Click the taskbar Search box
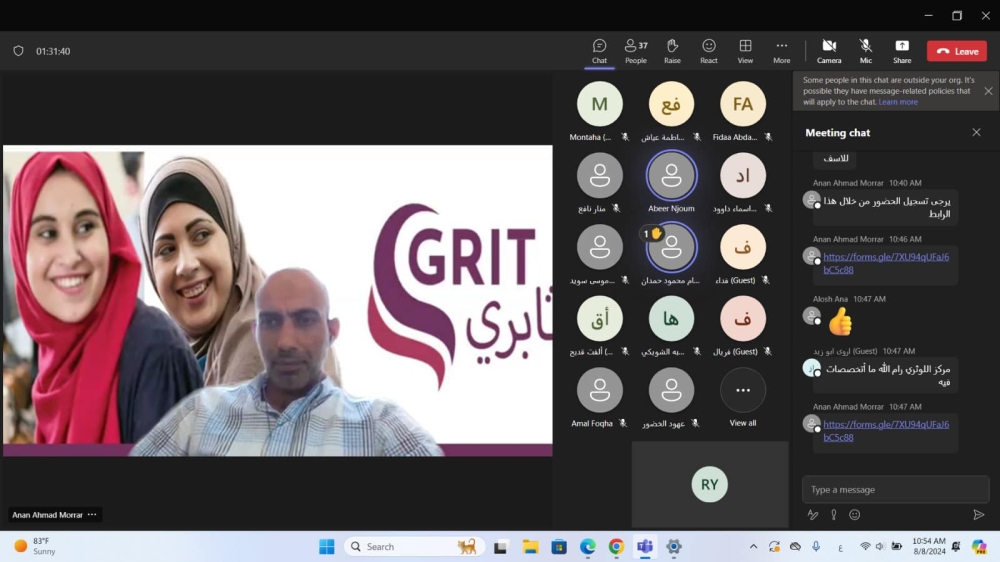The height and width of the screenshot is (562, 1000). tap(415, 547)
